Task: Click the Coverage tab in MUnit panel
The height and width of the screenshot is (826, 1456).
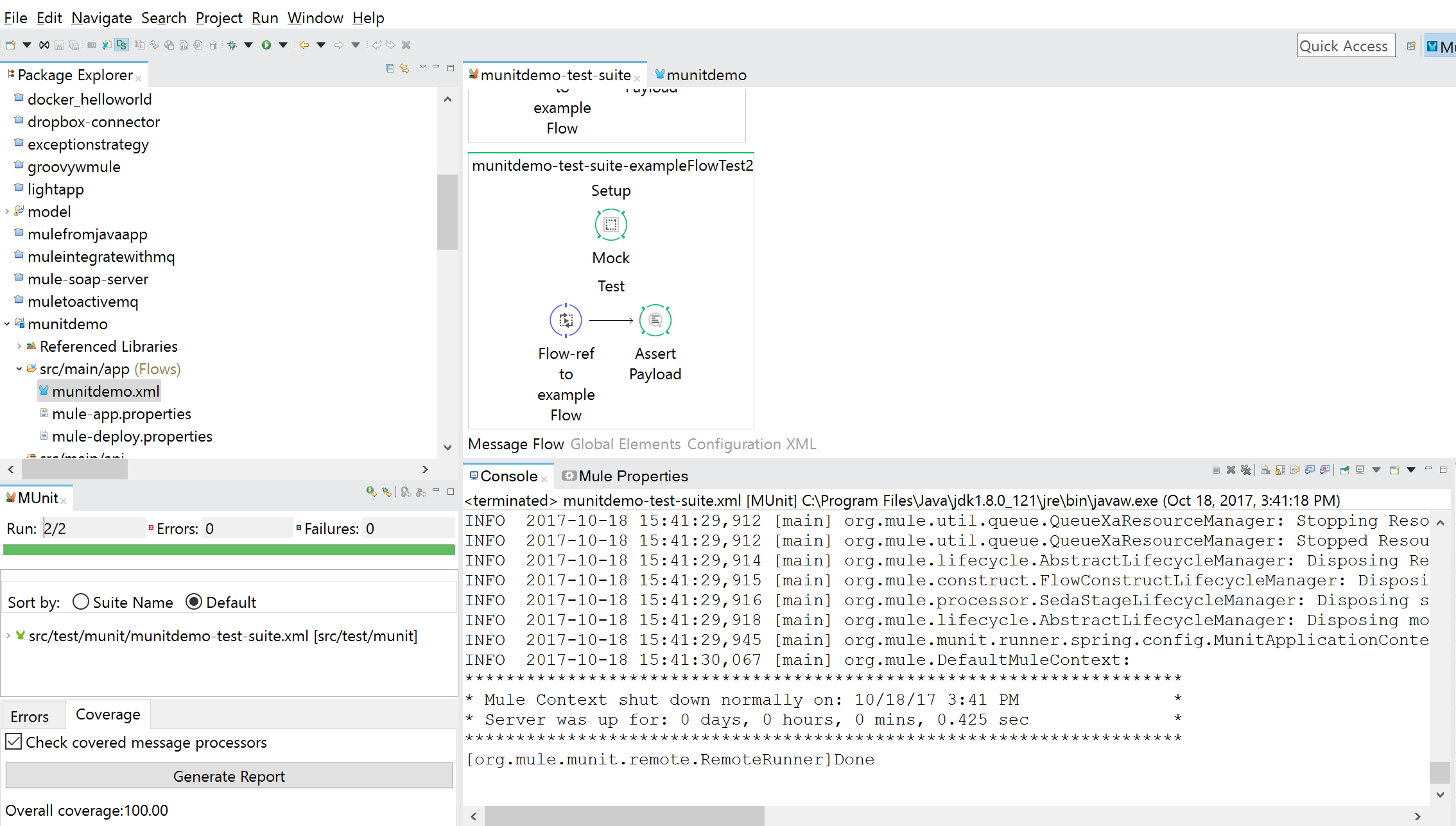Action: [x=107, y=714]
